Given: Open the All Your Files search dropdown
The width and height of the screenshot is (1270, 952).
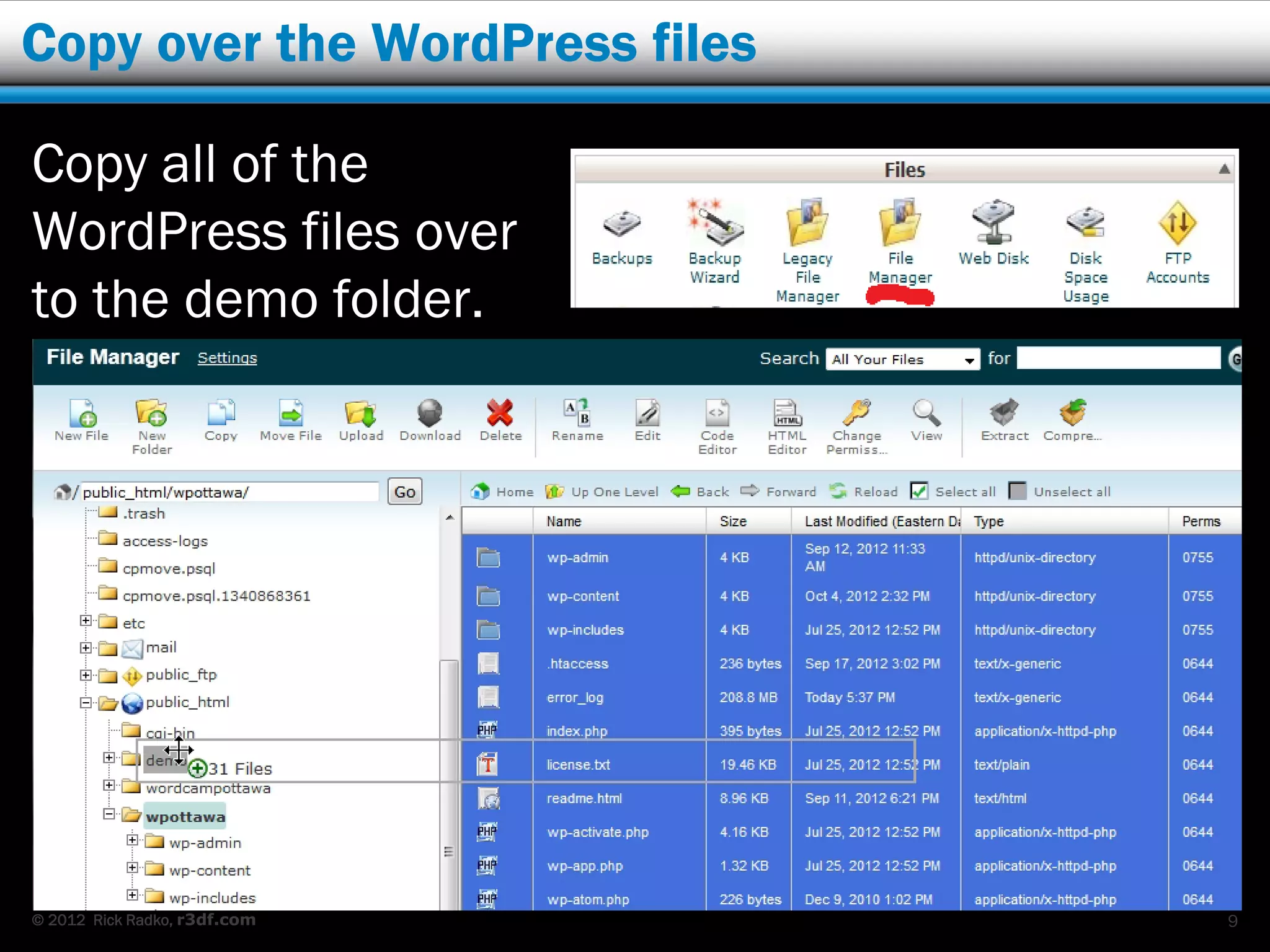Looking at the screenshot, I should (902, 359).
